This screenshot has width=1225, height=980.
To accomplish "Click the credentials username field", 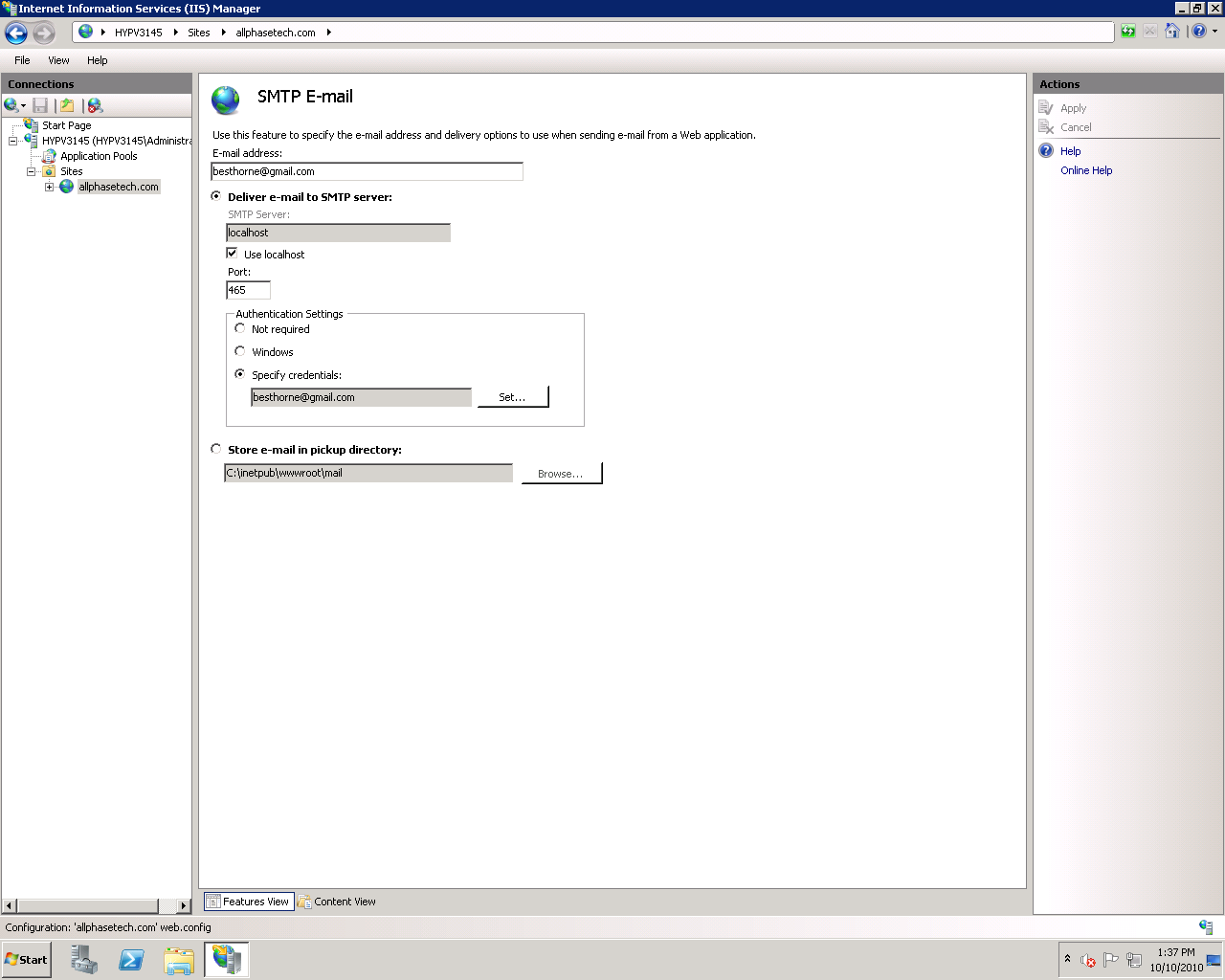I will (x=361, y=397).
